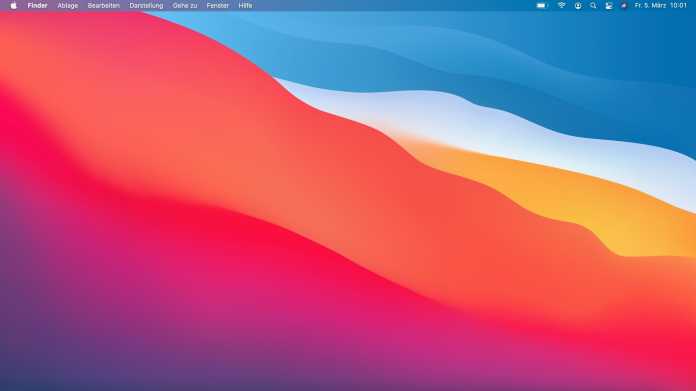
Task: Click the white band of the desktop wallpaper
Action: click(510, 124)
